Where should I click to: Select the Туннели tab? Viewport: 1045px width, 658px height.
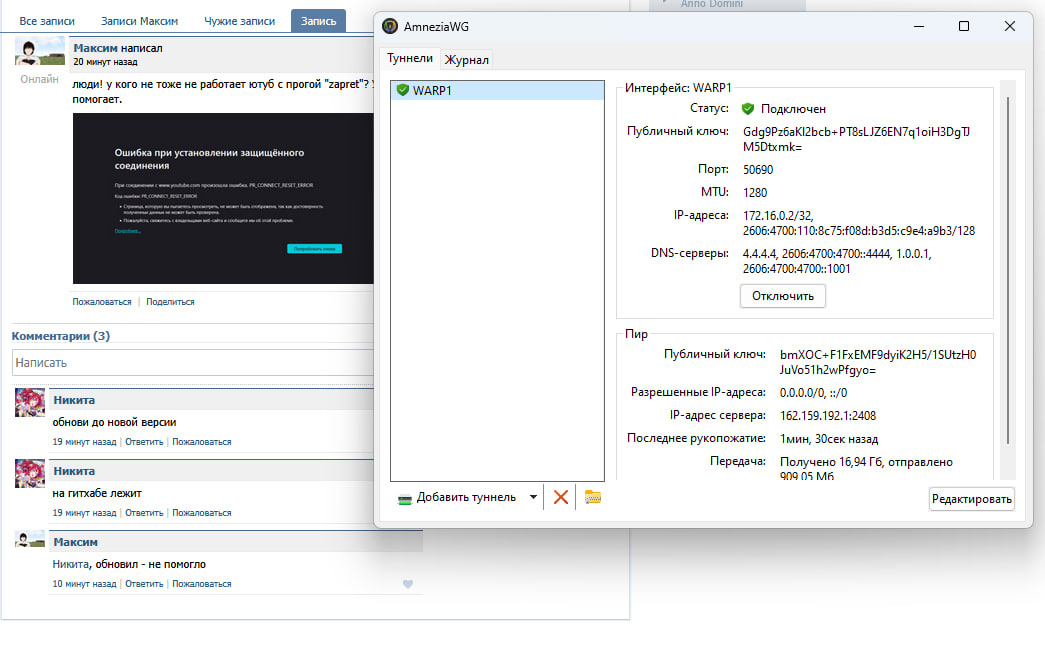point(410,58)
